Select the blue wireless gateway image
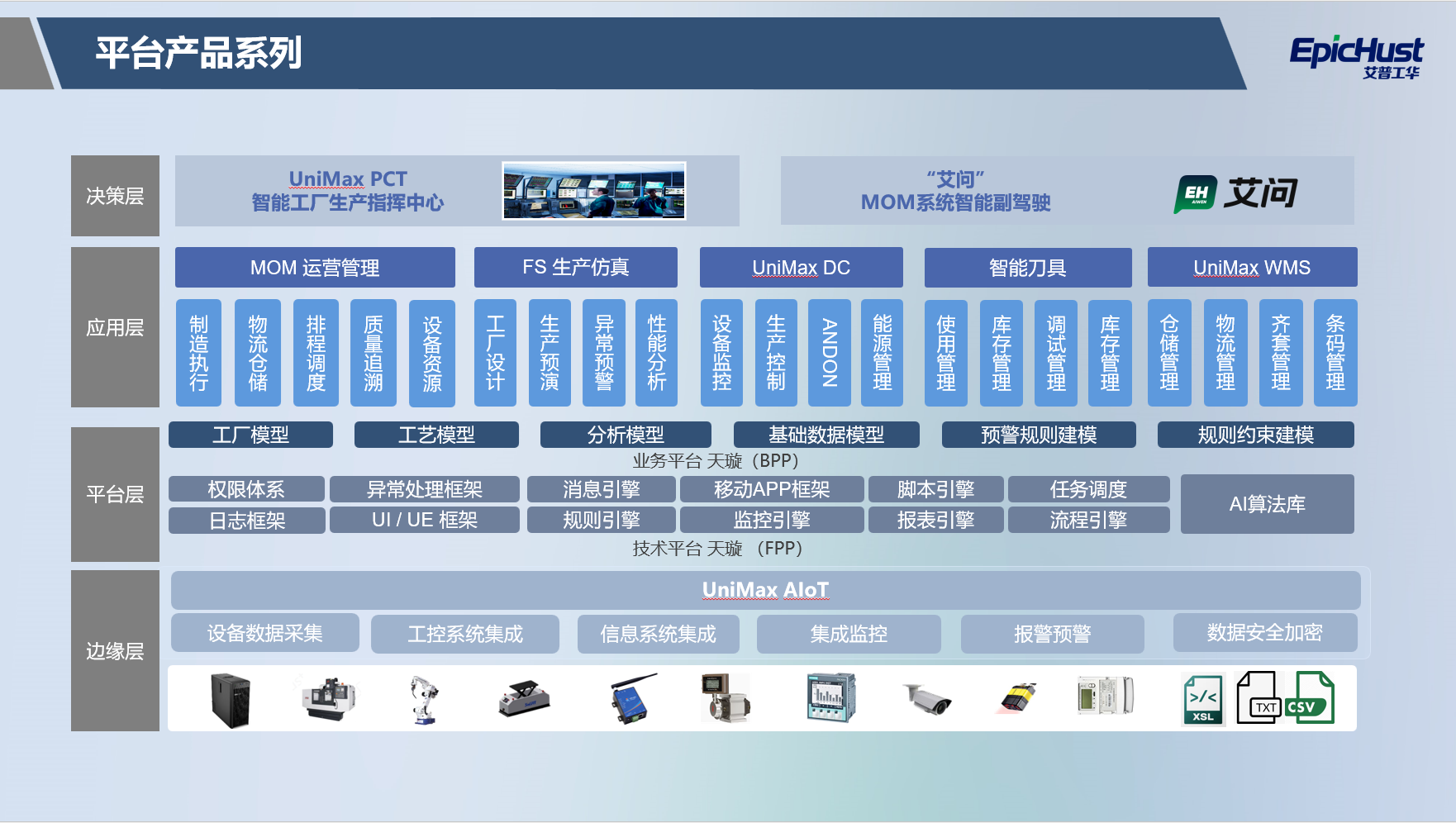 click(633, 699)
